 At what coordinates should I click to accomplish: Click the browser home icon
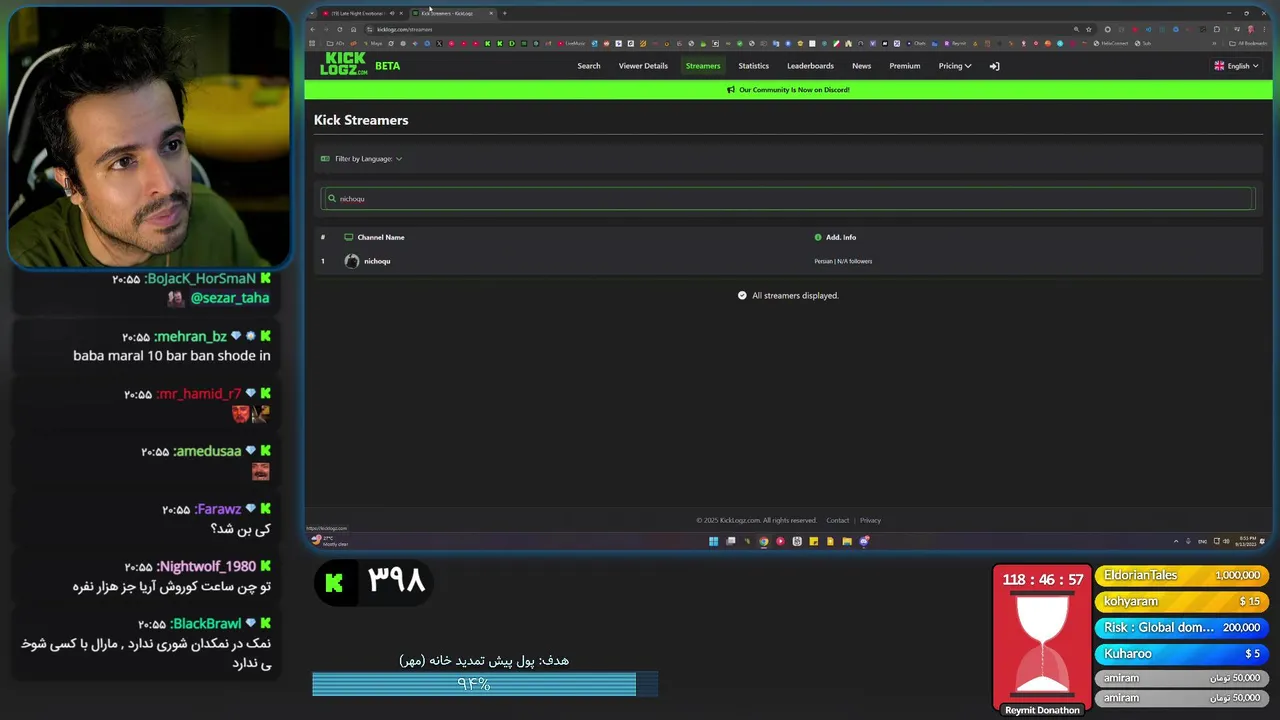(353, 29)
